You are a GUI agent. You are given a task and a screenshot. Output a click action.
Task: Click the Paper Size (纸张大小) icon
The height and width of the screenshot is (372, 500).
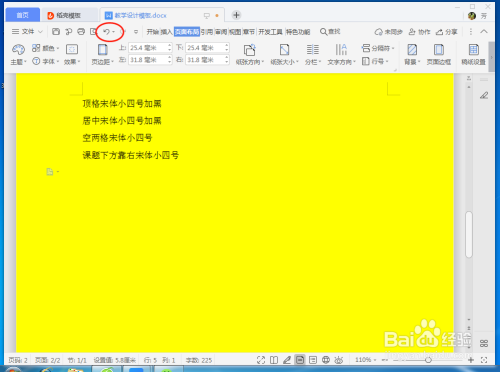(284, 50)
